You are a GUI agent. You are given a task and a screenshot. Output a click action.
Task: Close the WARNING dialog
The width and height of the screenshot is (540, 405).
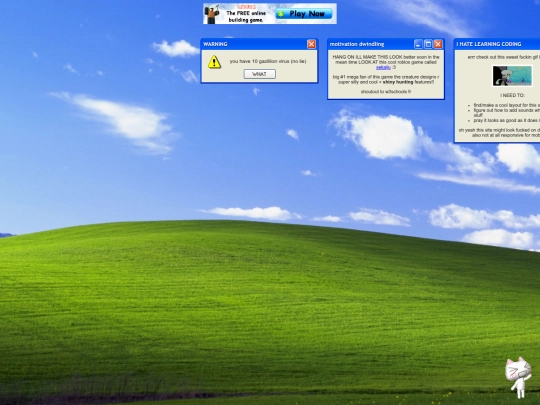tap(311, 44)
